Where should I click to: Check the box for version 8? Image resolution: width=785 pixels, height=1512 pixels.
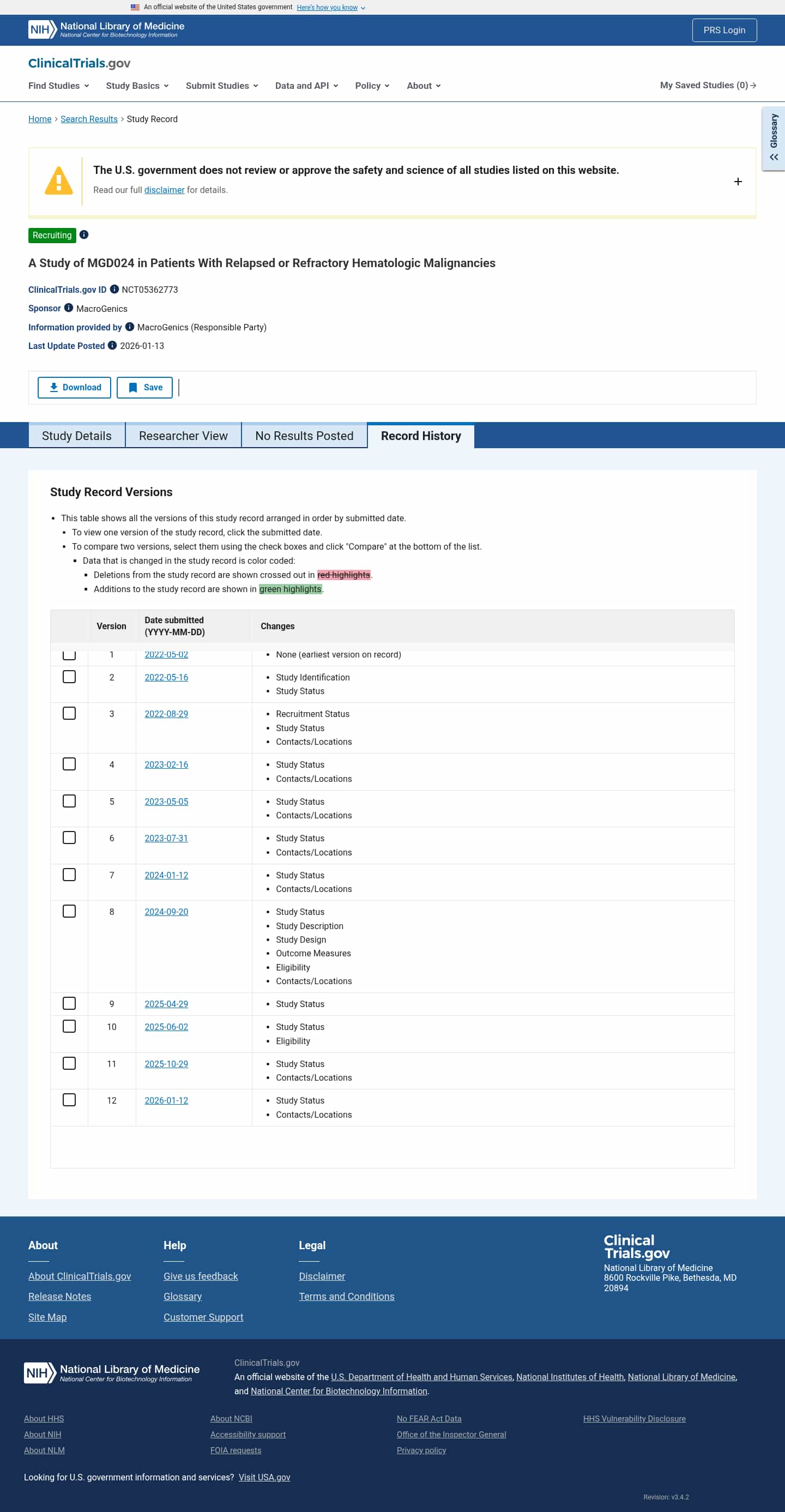[69, 911]
